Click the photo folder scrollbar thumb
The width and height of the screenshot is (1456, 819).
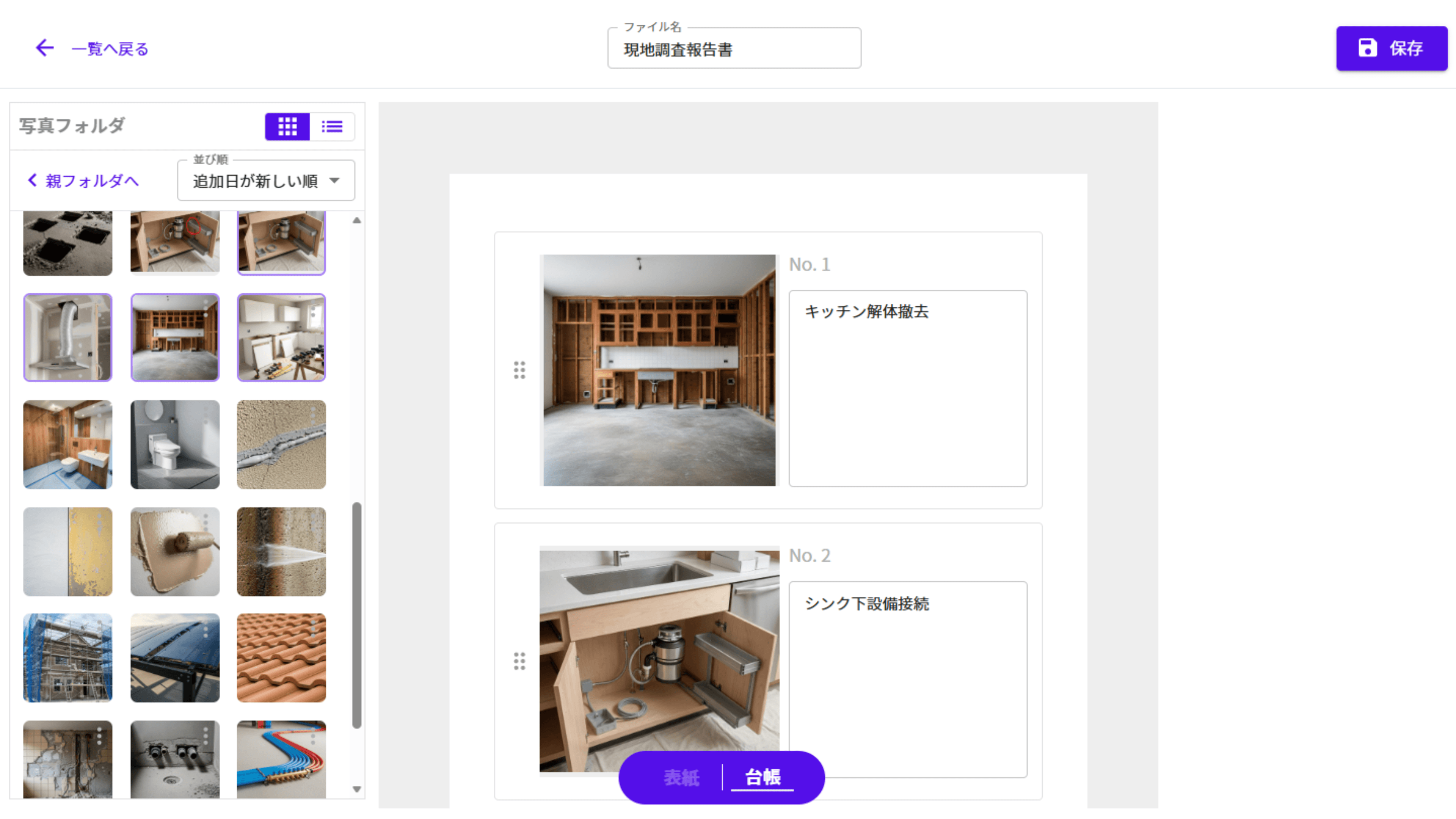357,615
